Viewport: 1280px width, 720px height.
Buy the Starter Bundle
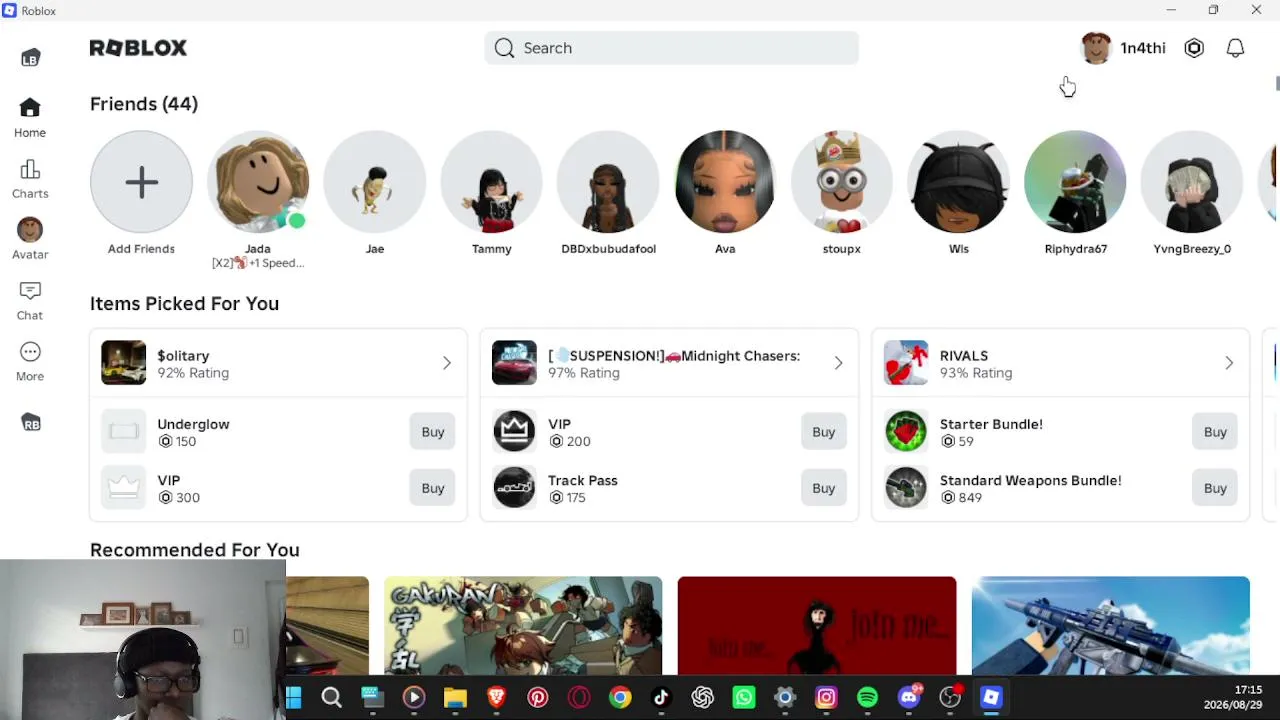[1215, 432]
